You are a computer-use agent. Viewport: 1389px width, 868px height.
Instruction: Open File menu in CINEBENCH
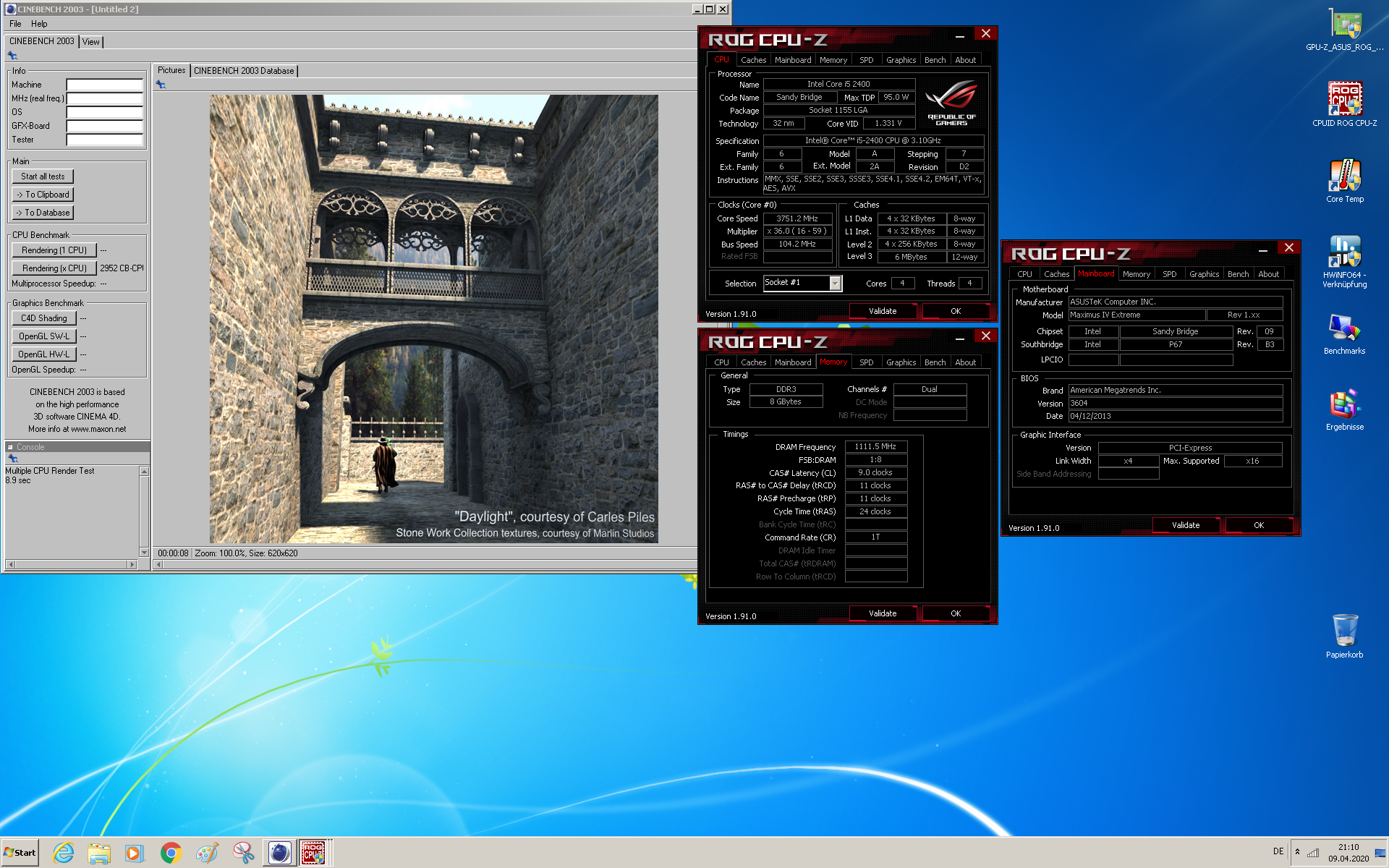[15, 24]
